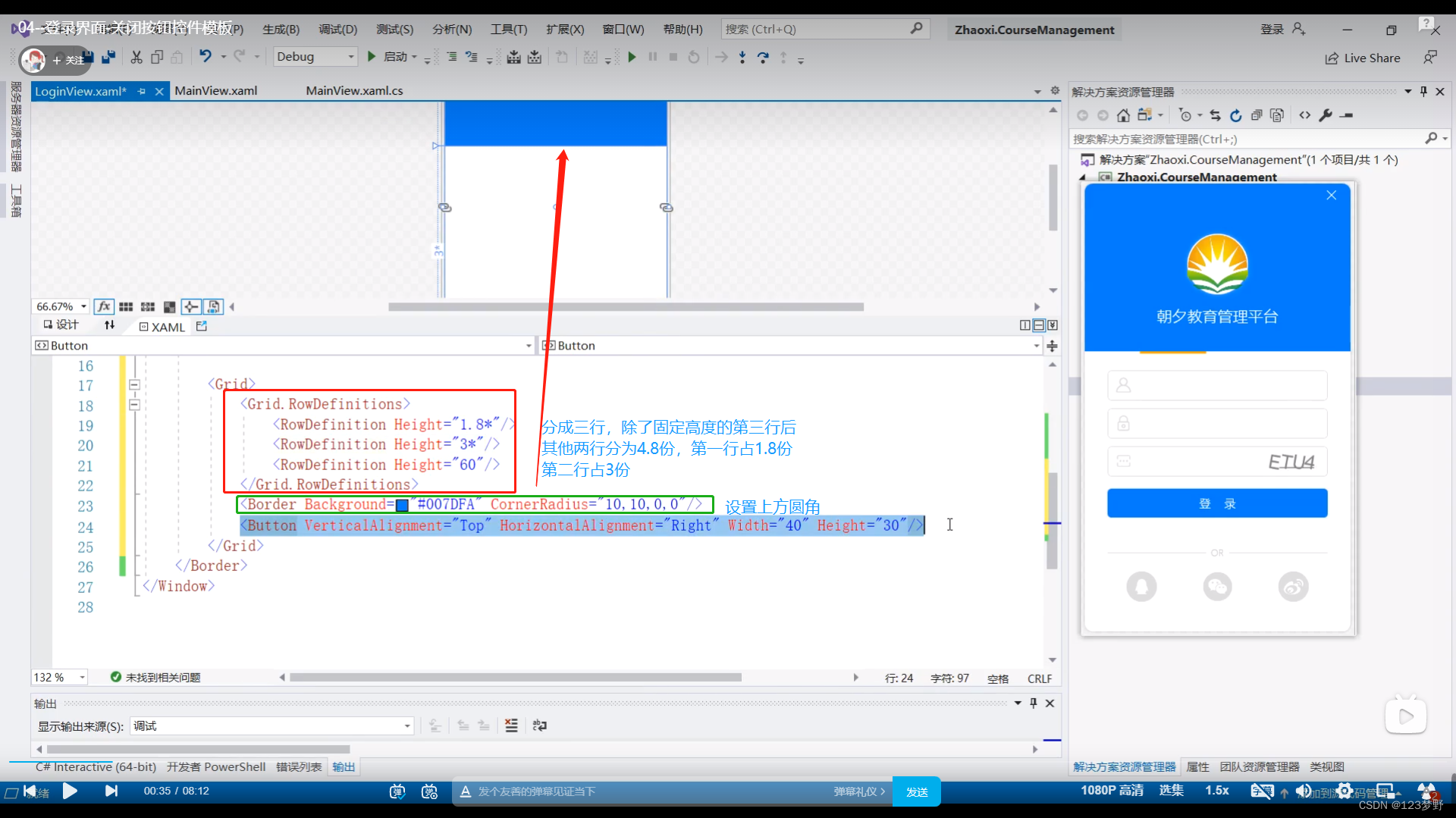Screen dimensions: 1456x818
Task: Click Show All Files icon in Solution Explorer
Action: coord(1277,115)
